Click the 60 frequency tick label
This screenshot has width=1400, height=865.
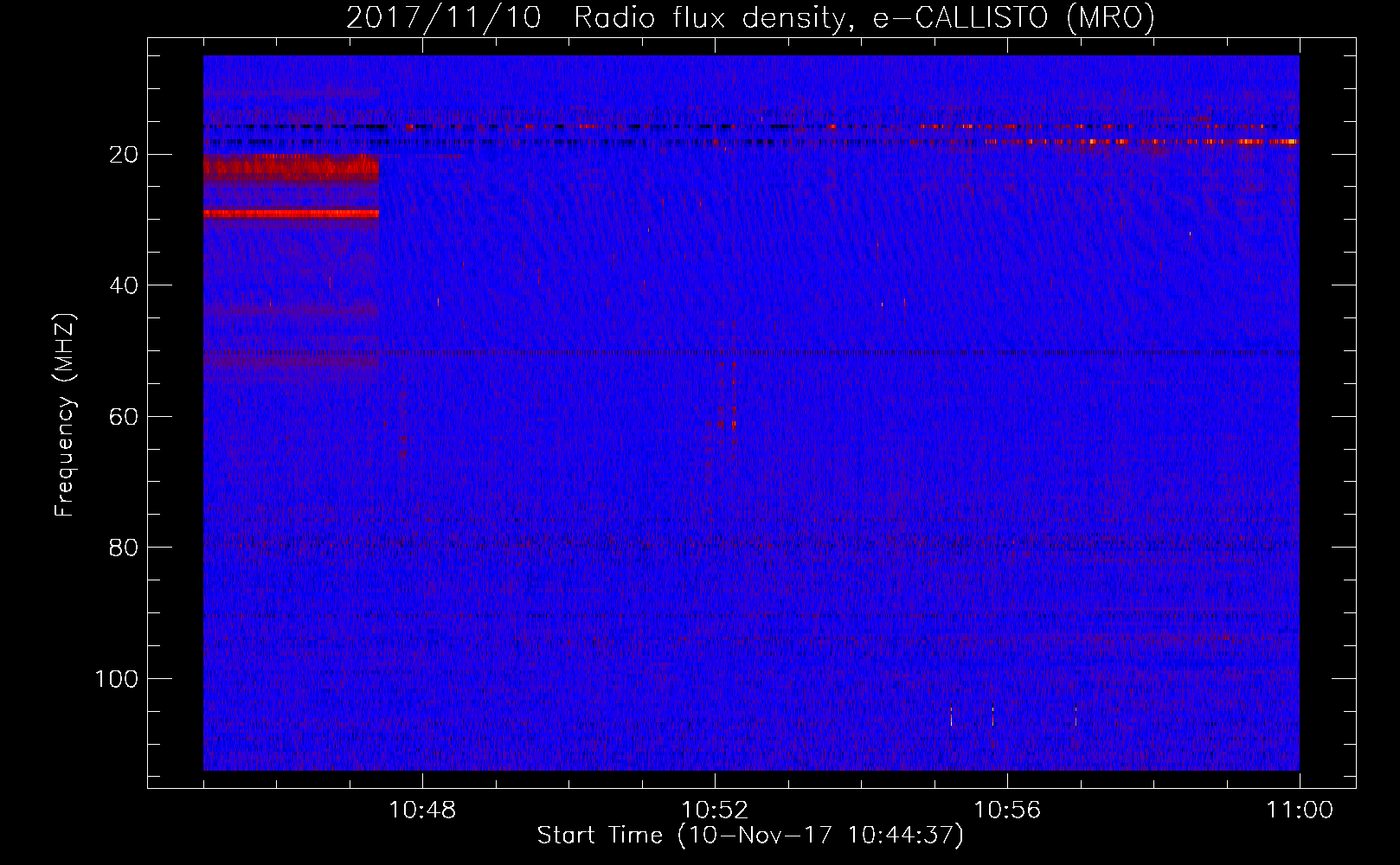pyautogui.click(x=124, y=417)
